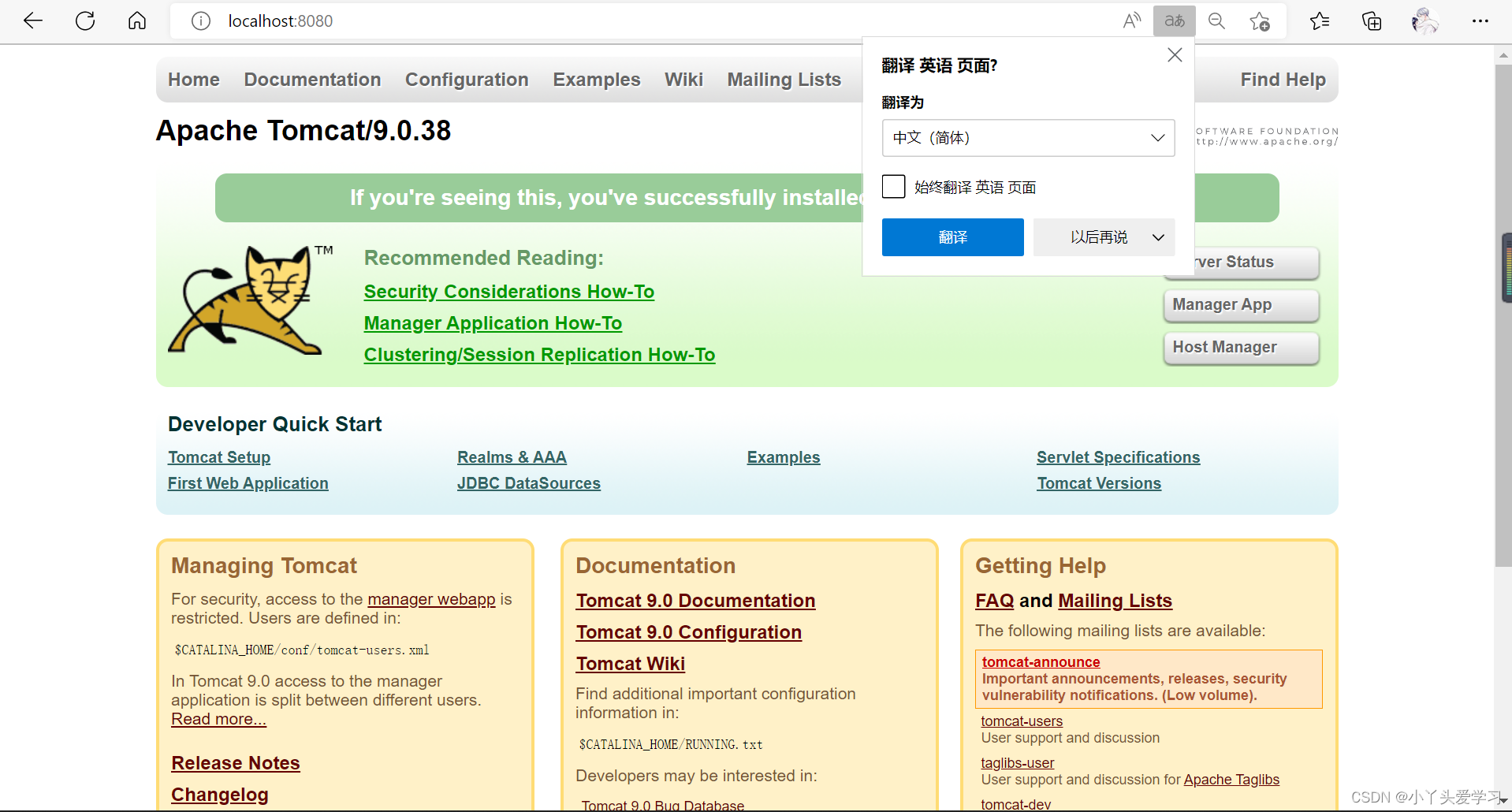Open browser Settings and more menu
This screenshot has width=1512, height=812.
pos(1480,21)
